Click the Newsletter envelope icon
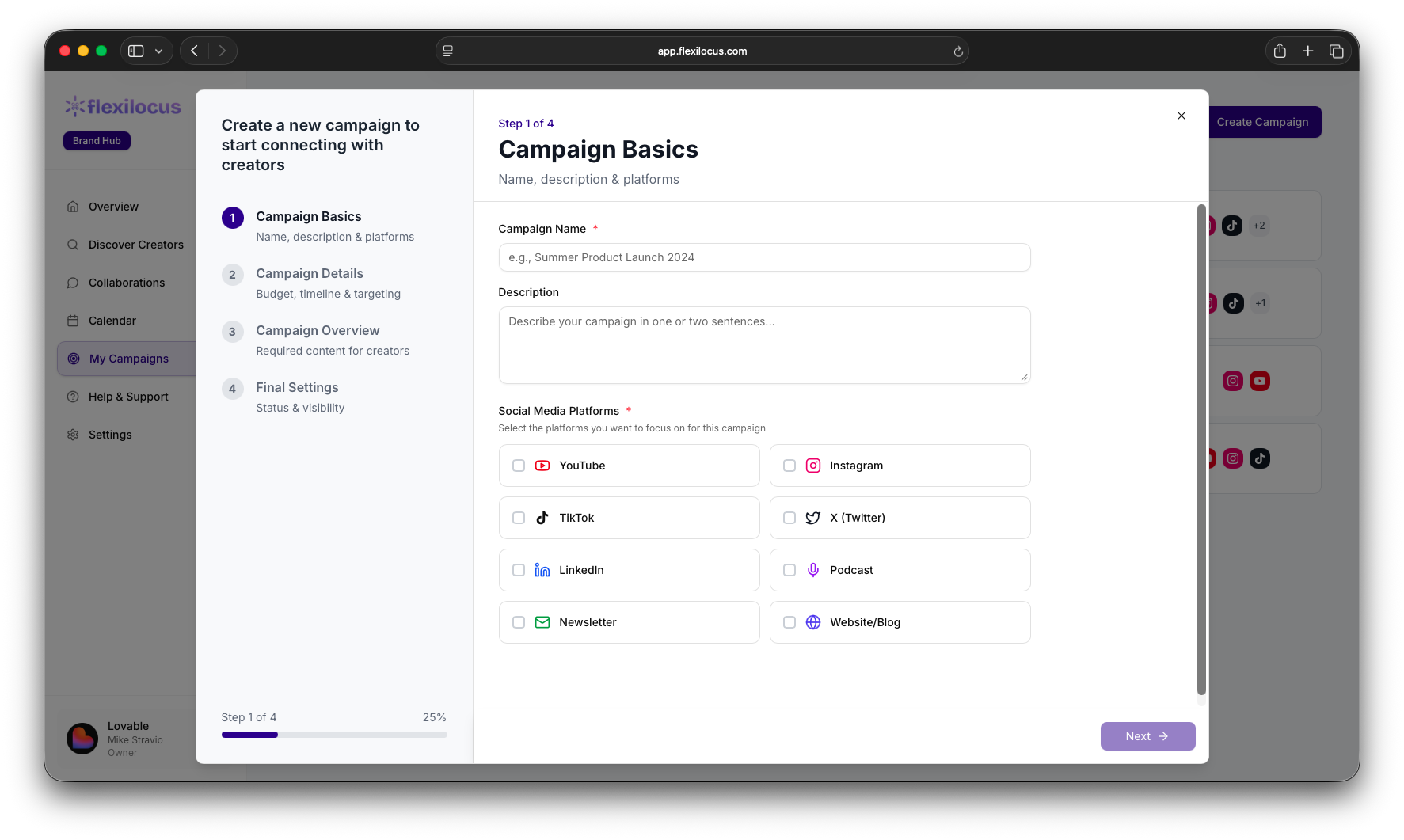 click(542, 622)
